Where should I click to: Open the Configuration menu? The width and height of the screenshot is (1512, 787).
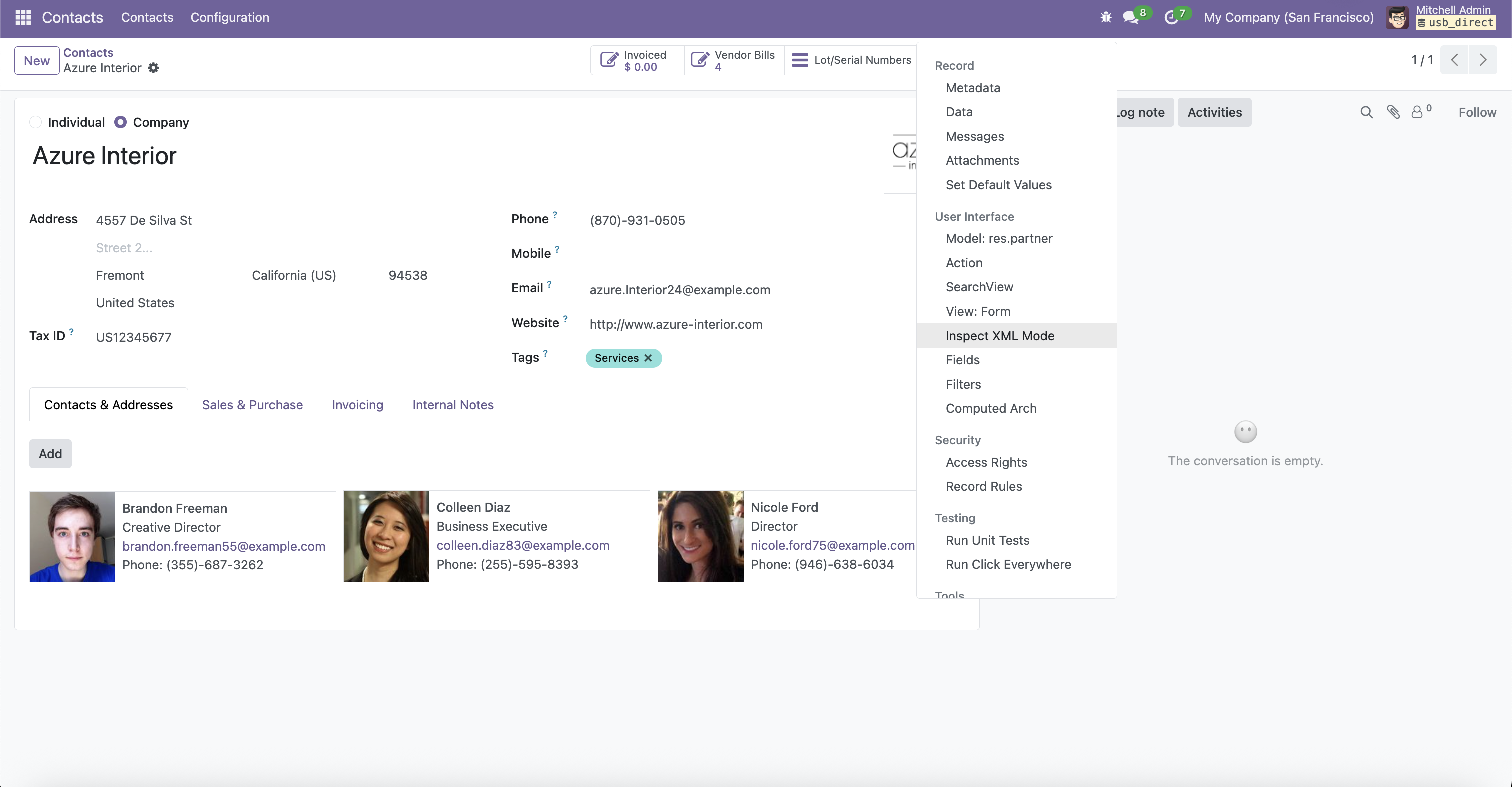click(x=230, y=17)
